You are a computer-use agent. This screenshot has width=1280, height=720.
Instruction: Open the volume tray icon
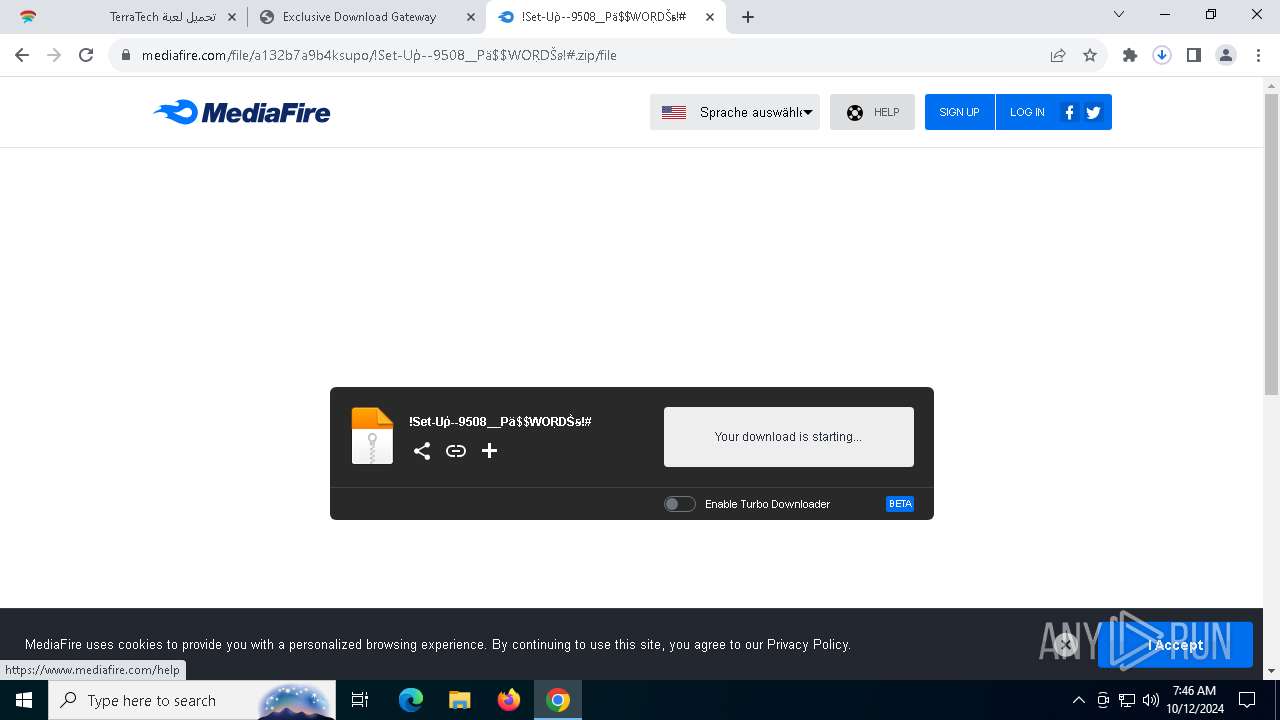(x=1151, y=700)
